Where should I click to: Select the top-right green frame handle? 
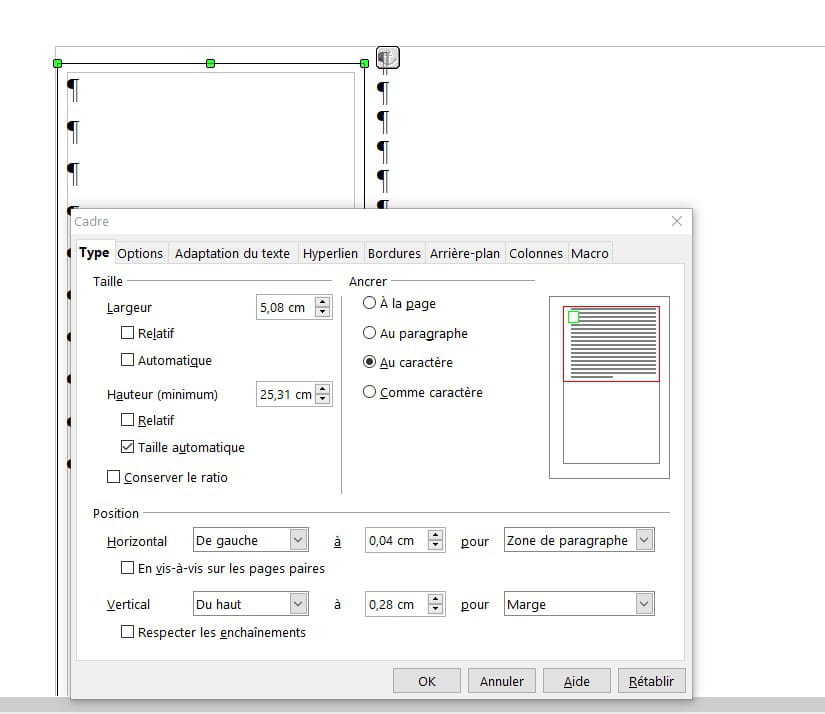point(364,64)
